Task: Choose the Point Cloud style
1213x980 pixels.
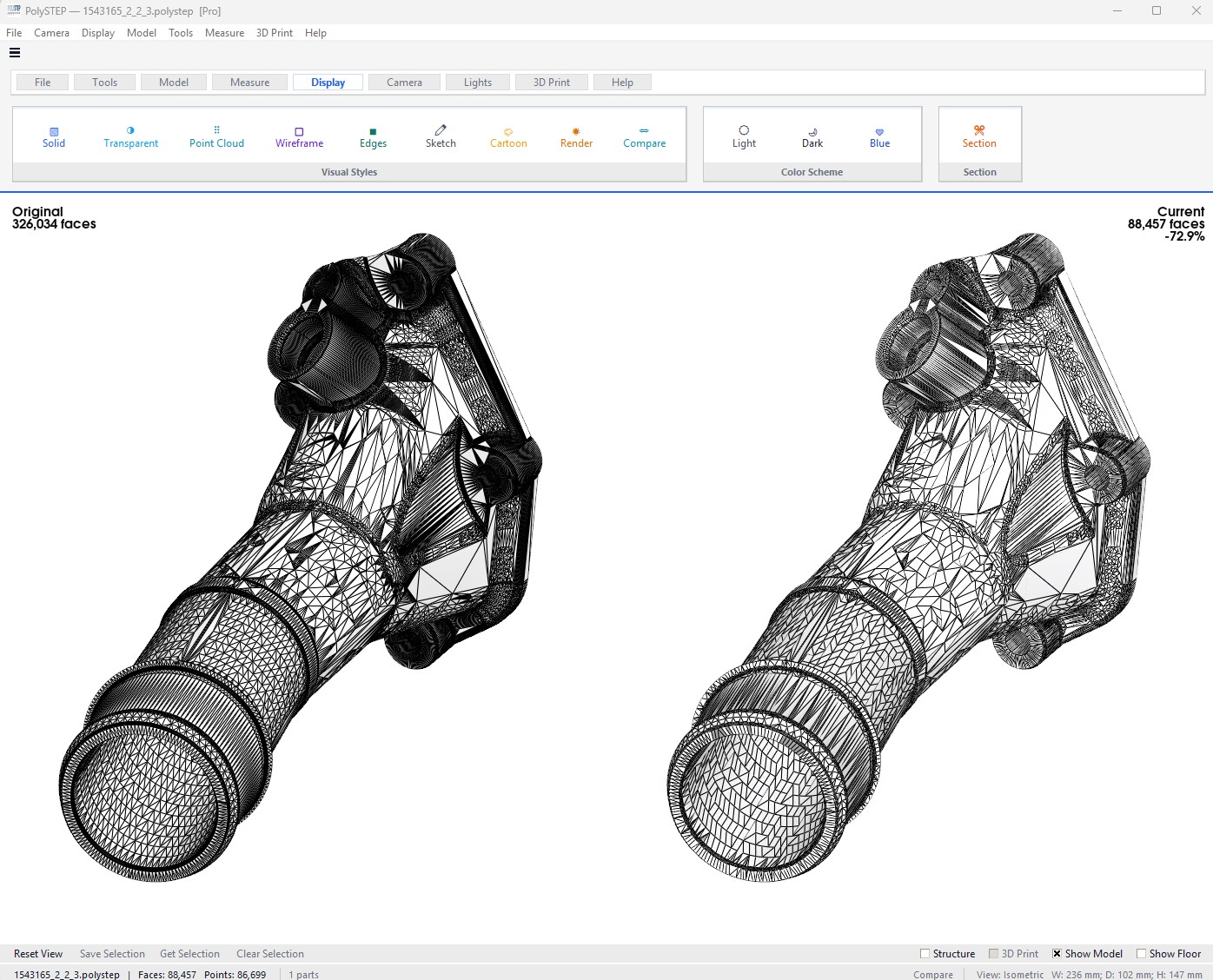Action: (216, 136)
